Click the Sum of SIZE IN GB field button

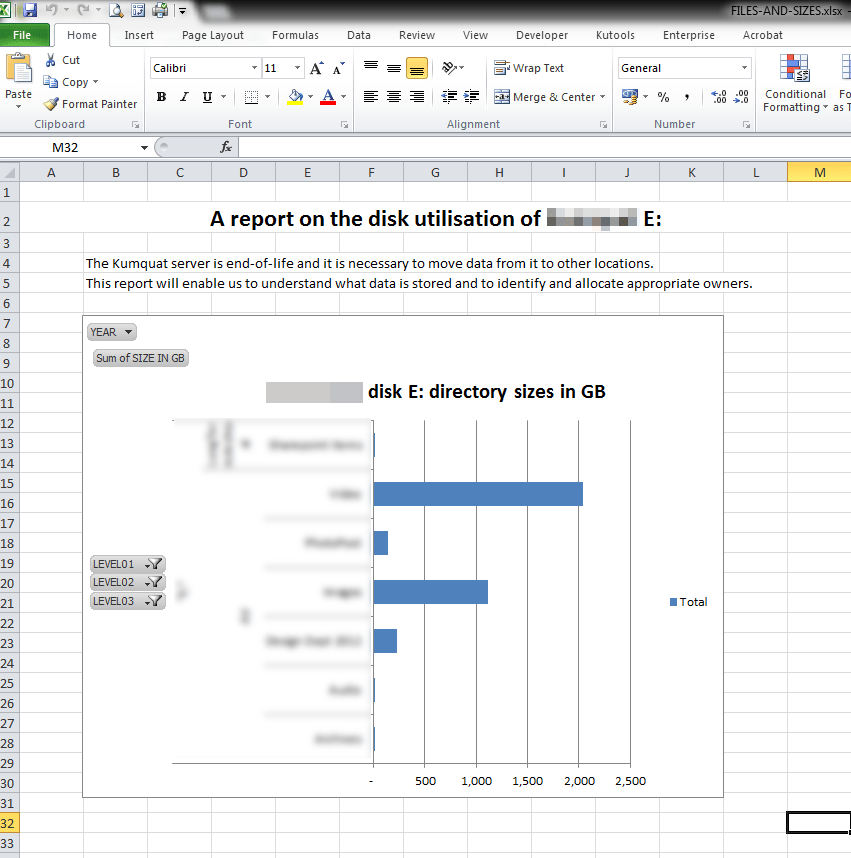[x=140, y=357]
